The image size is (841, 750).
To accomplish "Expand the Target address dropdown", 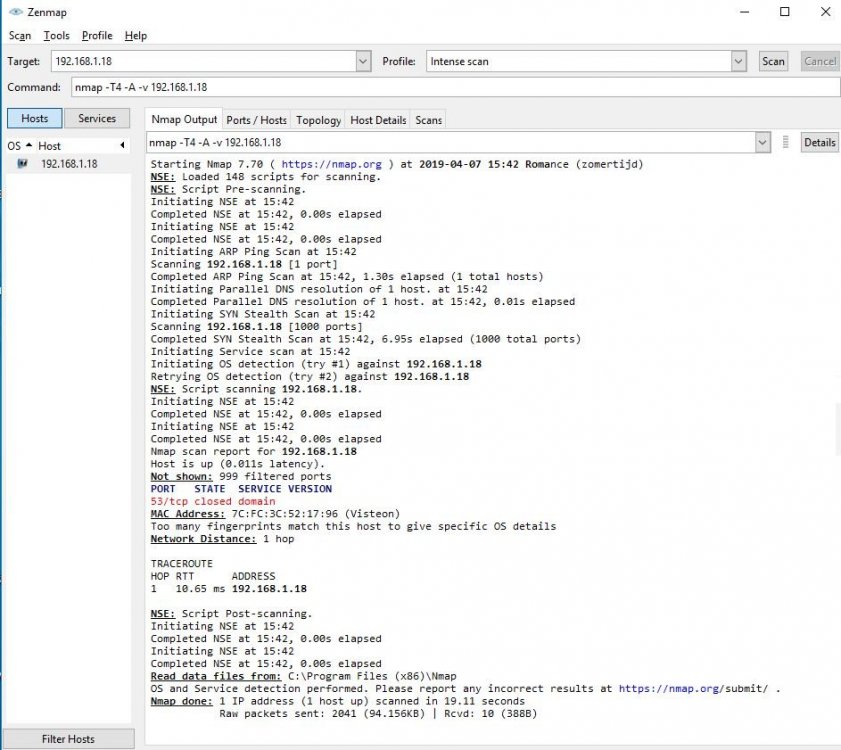I will point(363,61).
